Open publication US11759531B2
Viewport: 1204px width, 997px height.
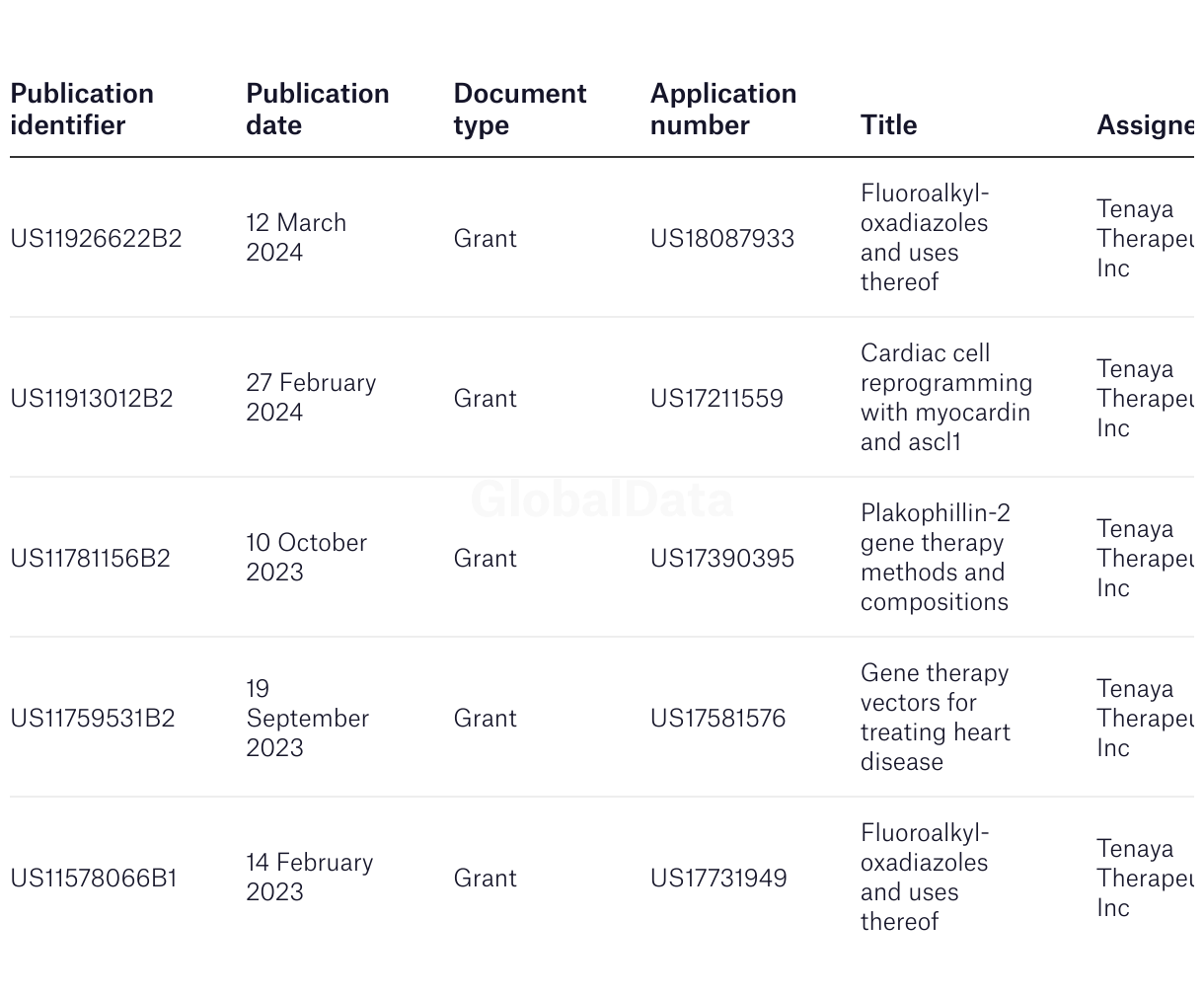point(93,718)
